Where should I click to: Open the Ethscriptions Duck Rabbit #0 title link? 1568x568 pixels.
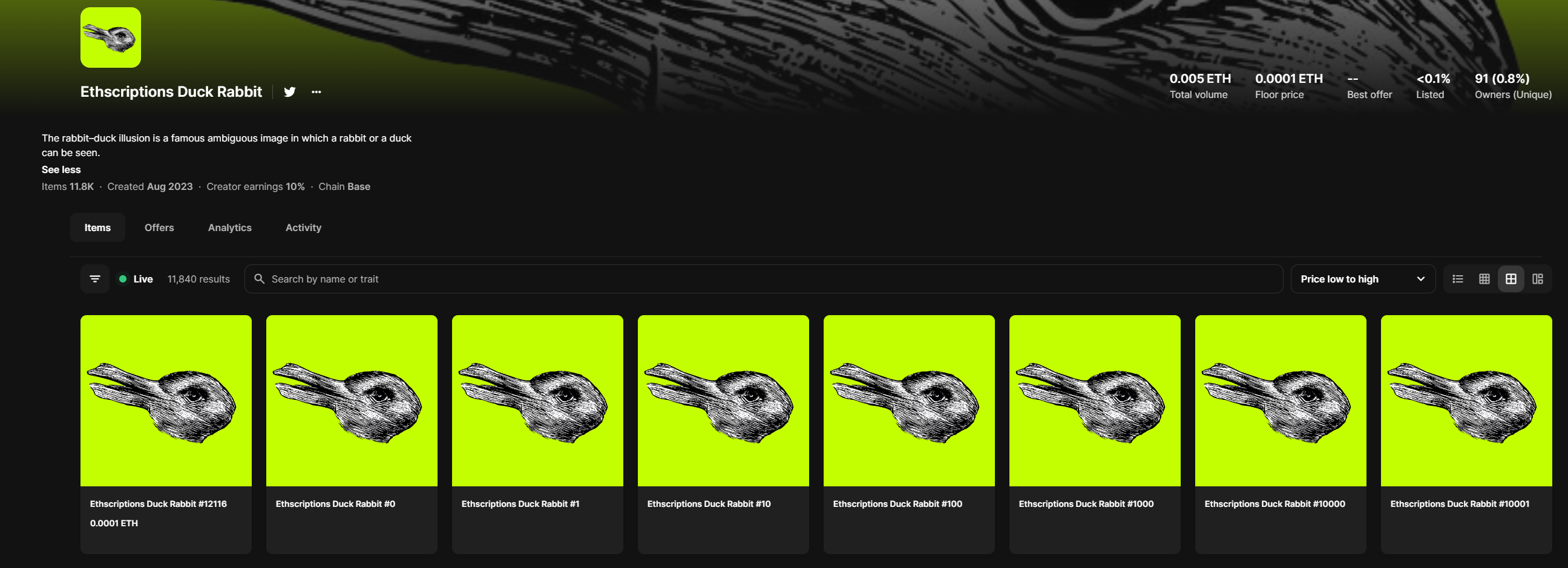click(335, 503)
